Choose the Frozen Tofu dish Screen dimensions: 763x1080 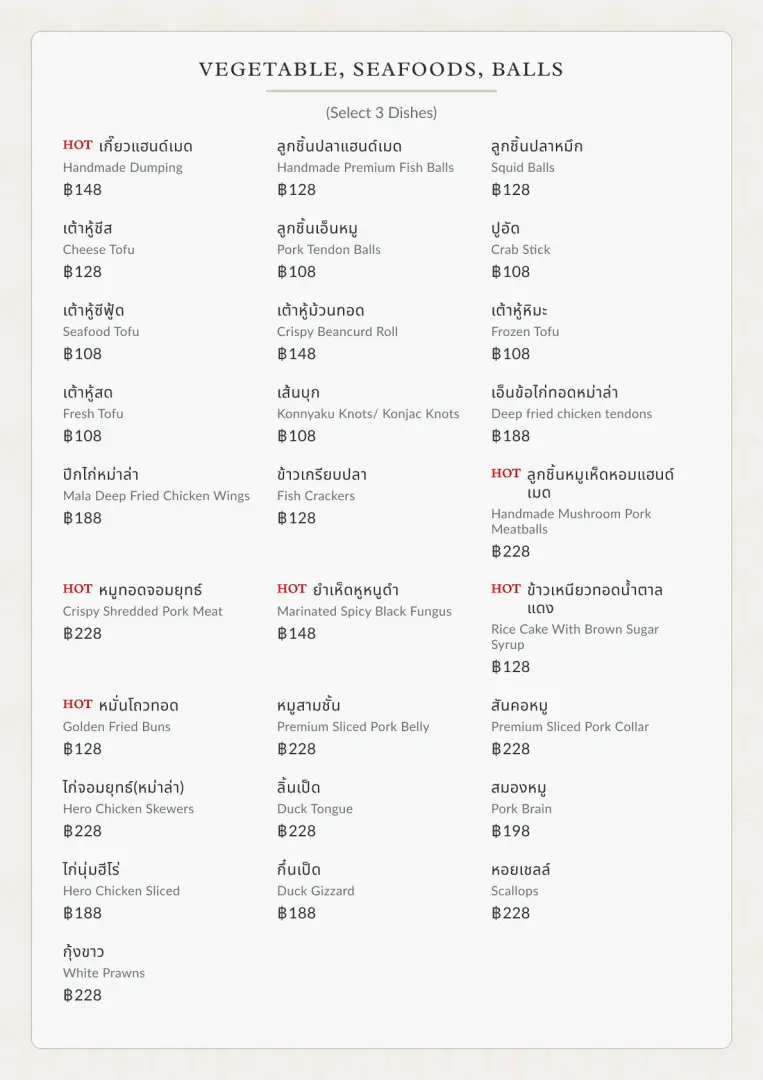tap(525, 332)
